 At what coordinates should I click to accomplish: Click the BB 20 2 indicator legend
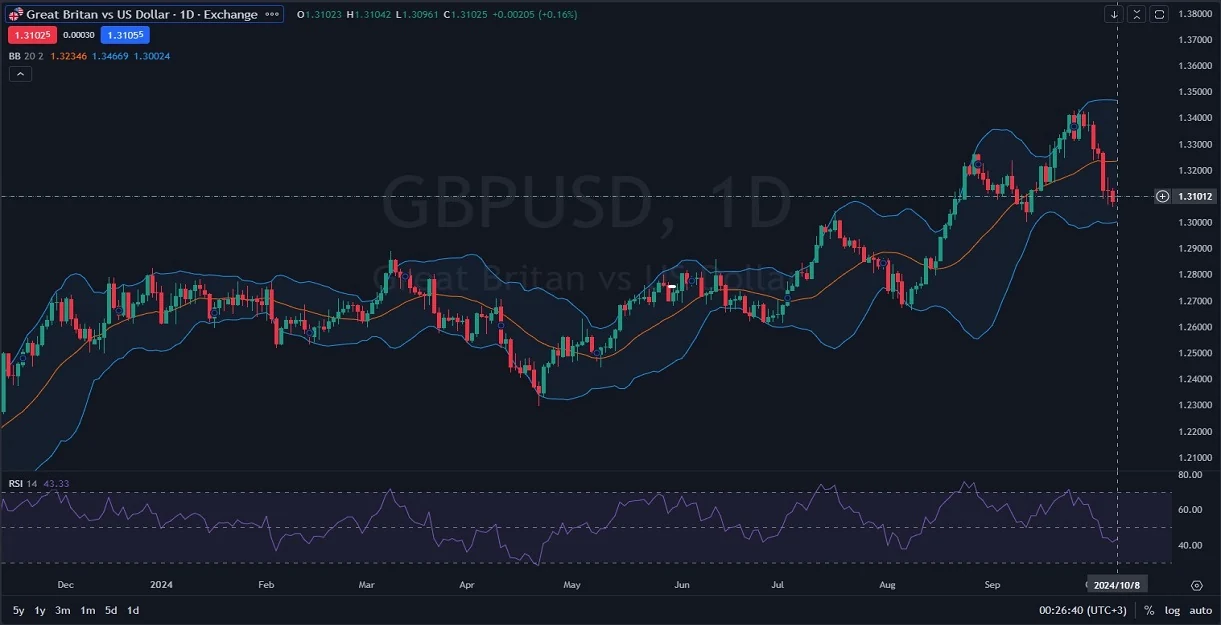click(26, 56)
